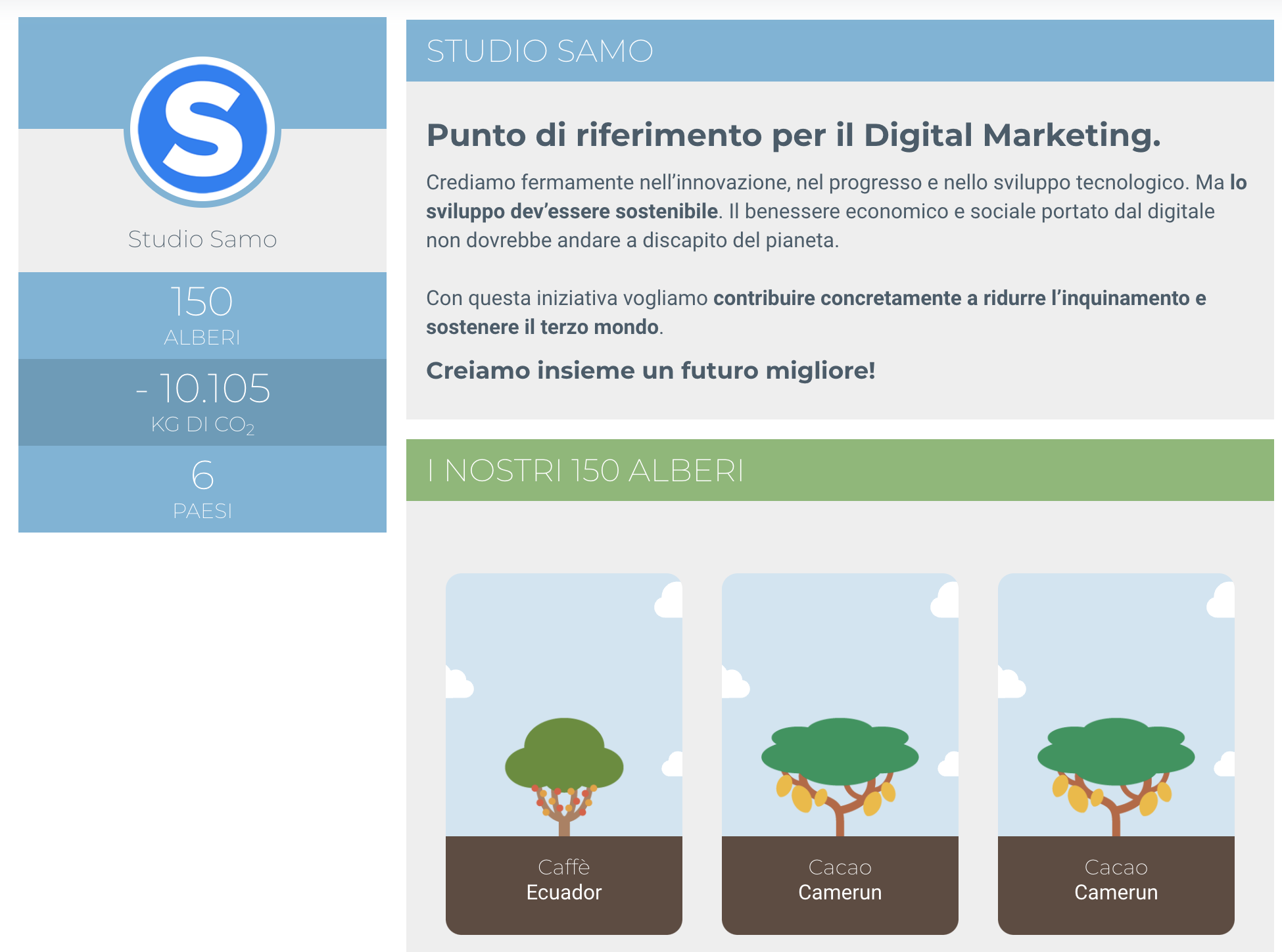Click bold text 'contribuire concretamente a ridurre'
1282x952 pixels.
click(878, 298)
